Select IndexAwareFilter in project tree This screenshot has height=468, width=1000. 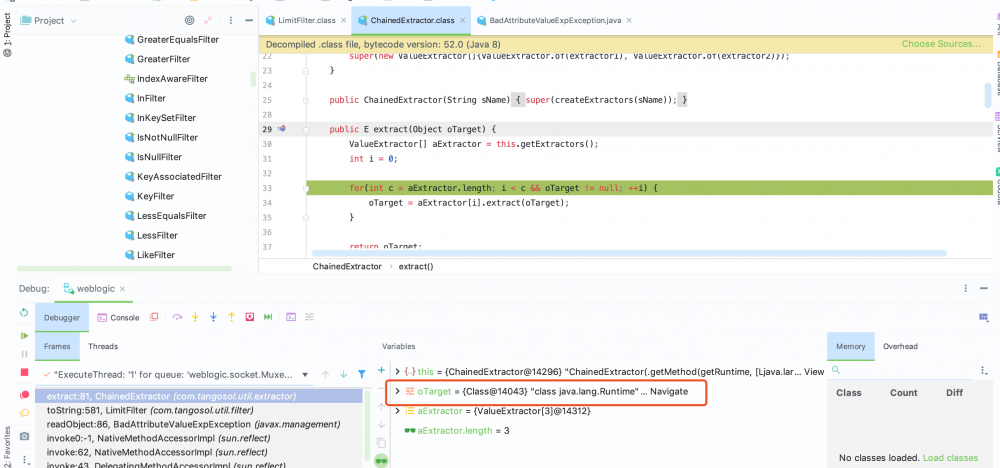(x=172, y=78)
